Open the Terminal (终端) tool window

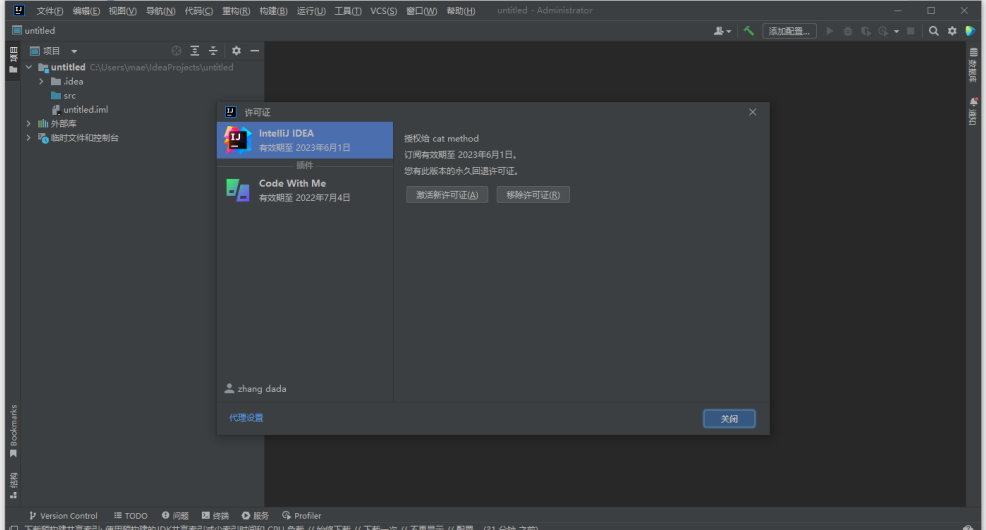215,516
